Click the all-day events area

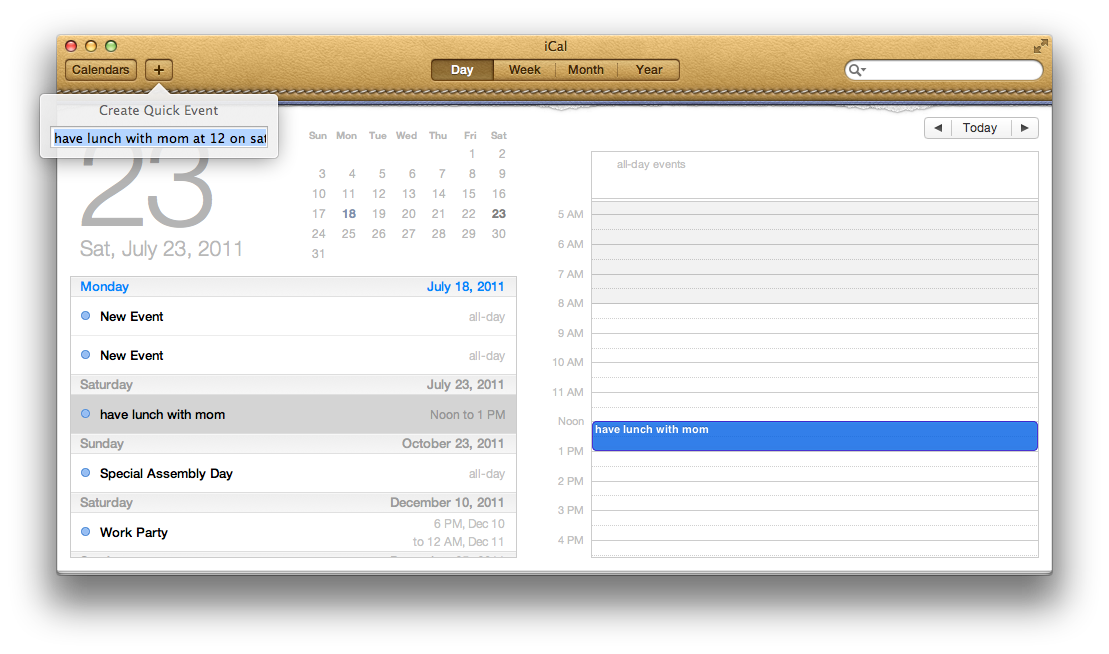[815, 175]
